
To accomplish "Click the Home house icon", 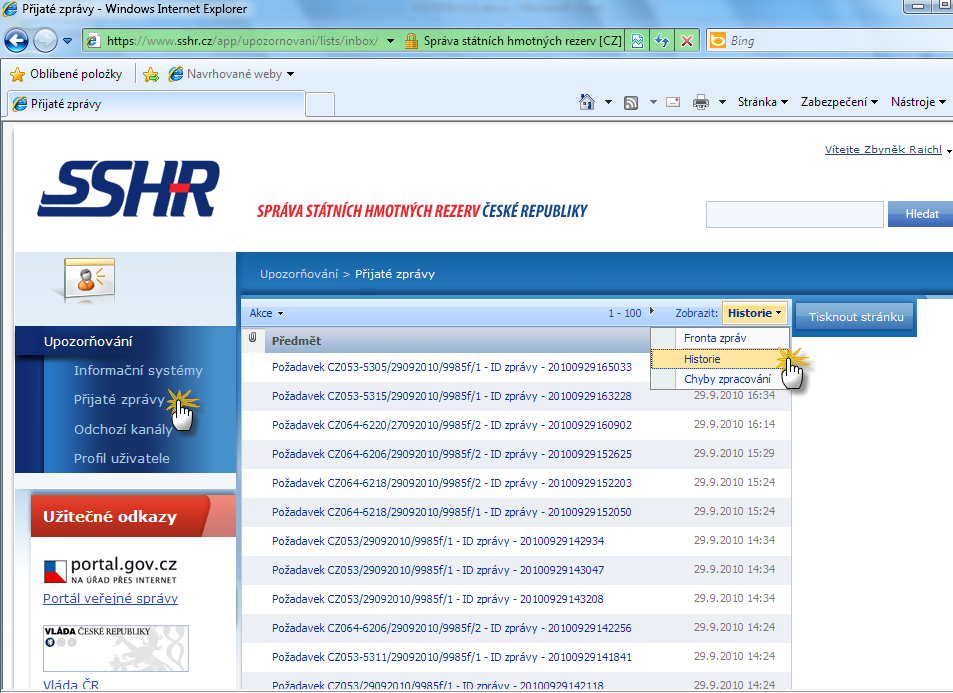I will coord(587,102).
